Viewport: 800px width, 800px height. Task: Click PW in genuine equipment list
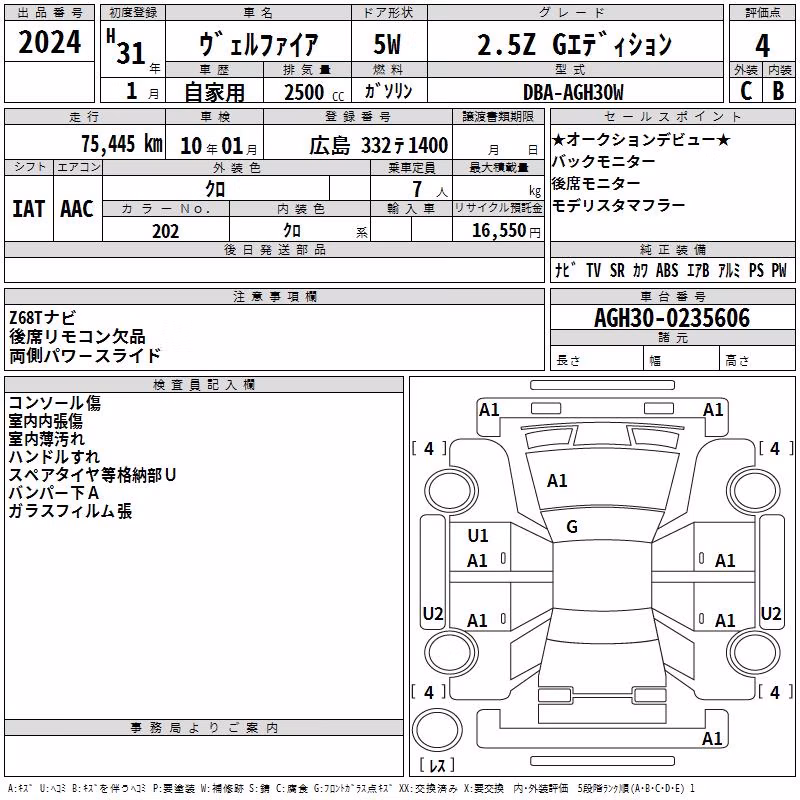[779, 270]
